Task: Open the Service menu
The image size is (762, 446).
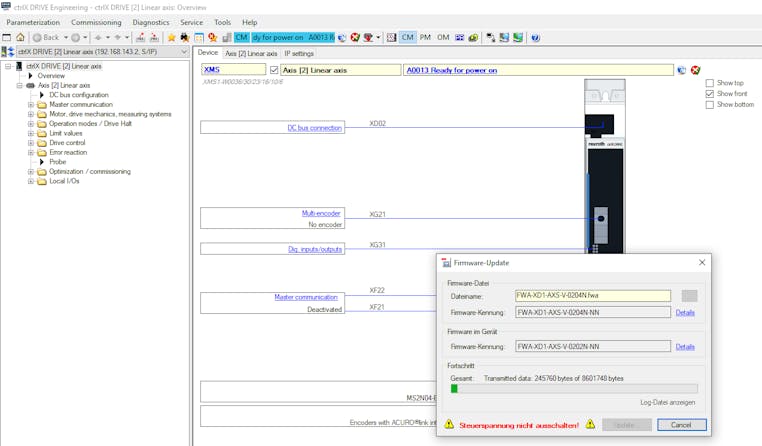Action: [191, 22]
